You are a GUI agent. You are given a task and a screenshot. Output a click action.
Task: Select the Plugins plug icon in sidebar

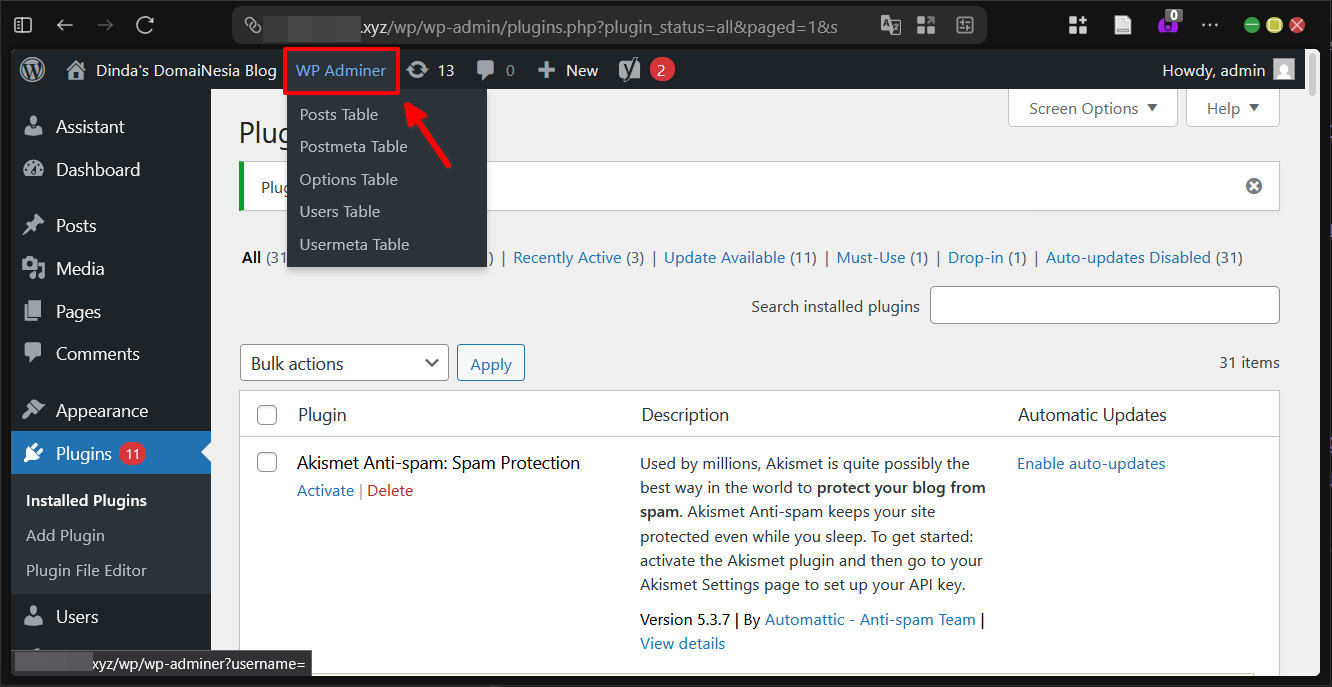[33, 453]
